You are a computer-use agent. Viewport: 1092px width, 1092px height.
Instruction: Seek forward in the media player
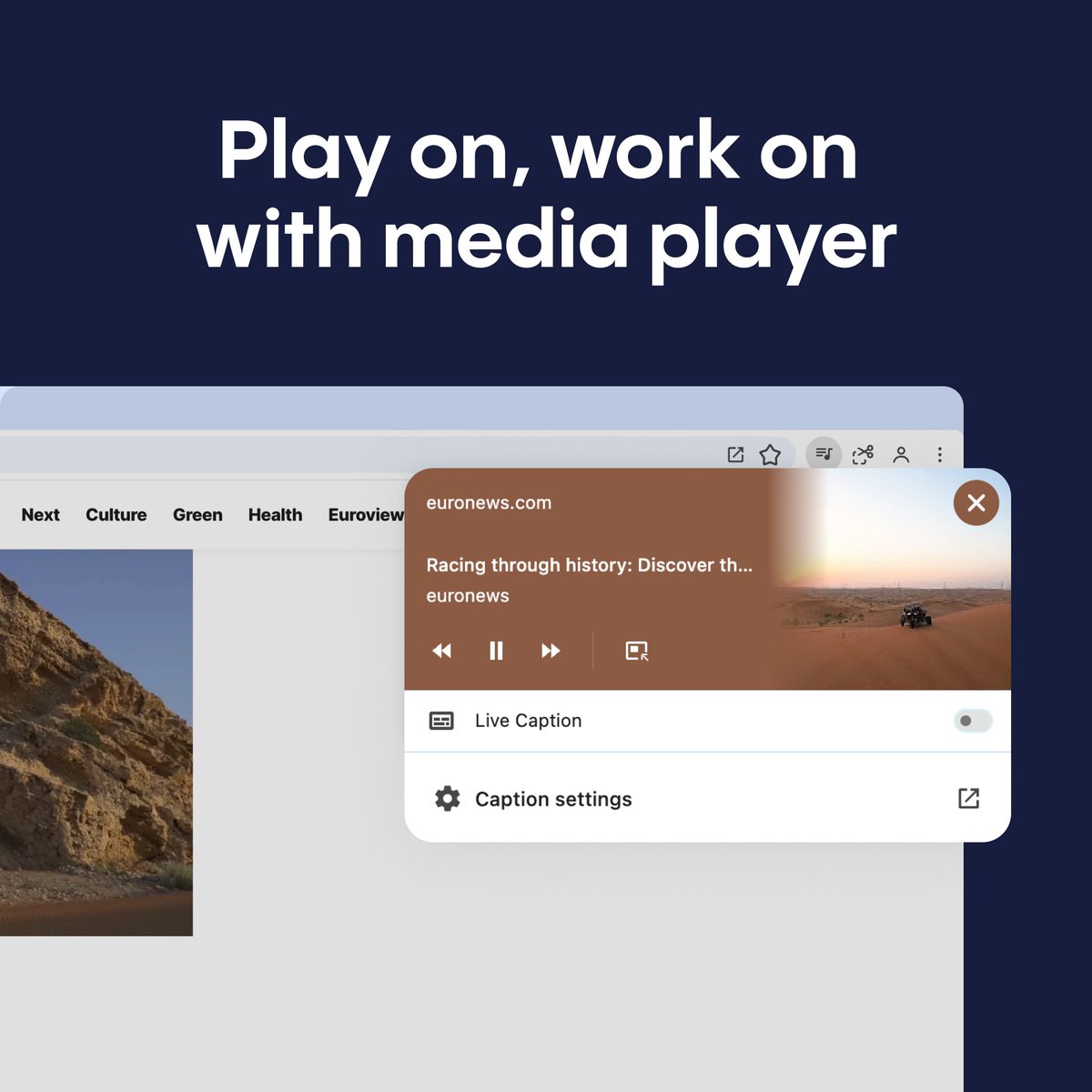[x=551, y=651]
